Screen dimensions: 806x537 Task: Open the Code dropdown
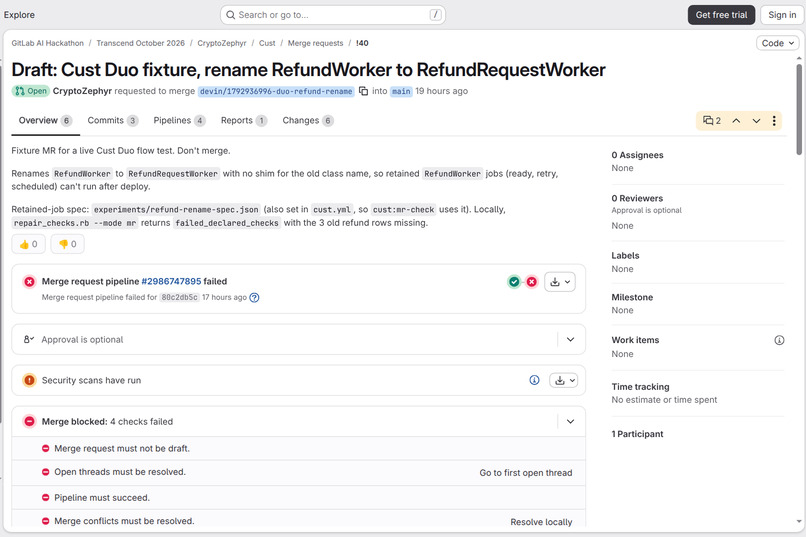(778, 43)
